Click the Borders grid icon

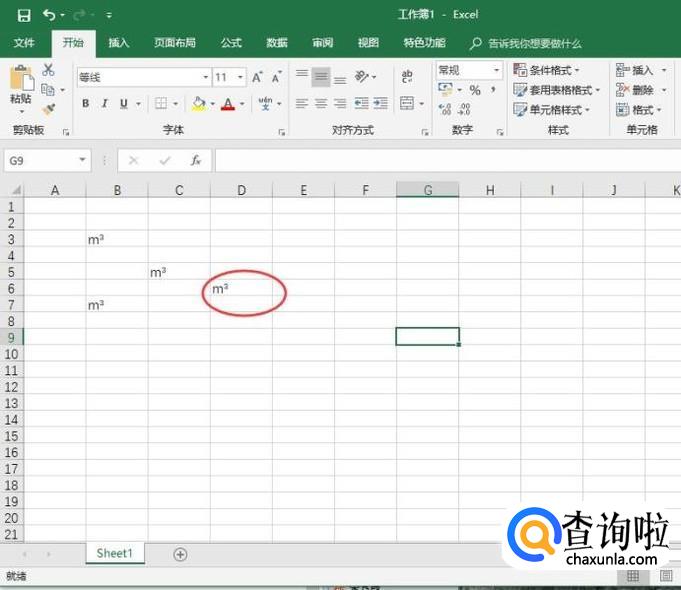161,103
